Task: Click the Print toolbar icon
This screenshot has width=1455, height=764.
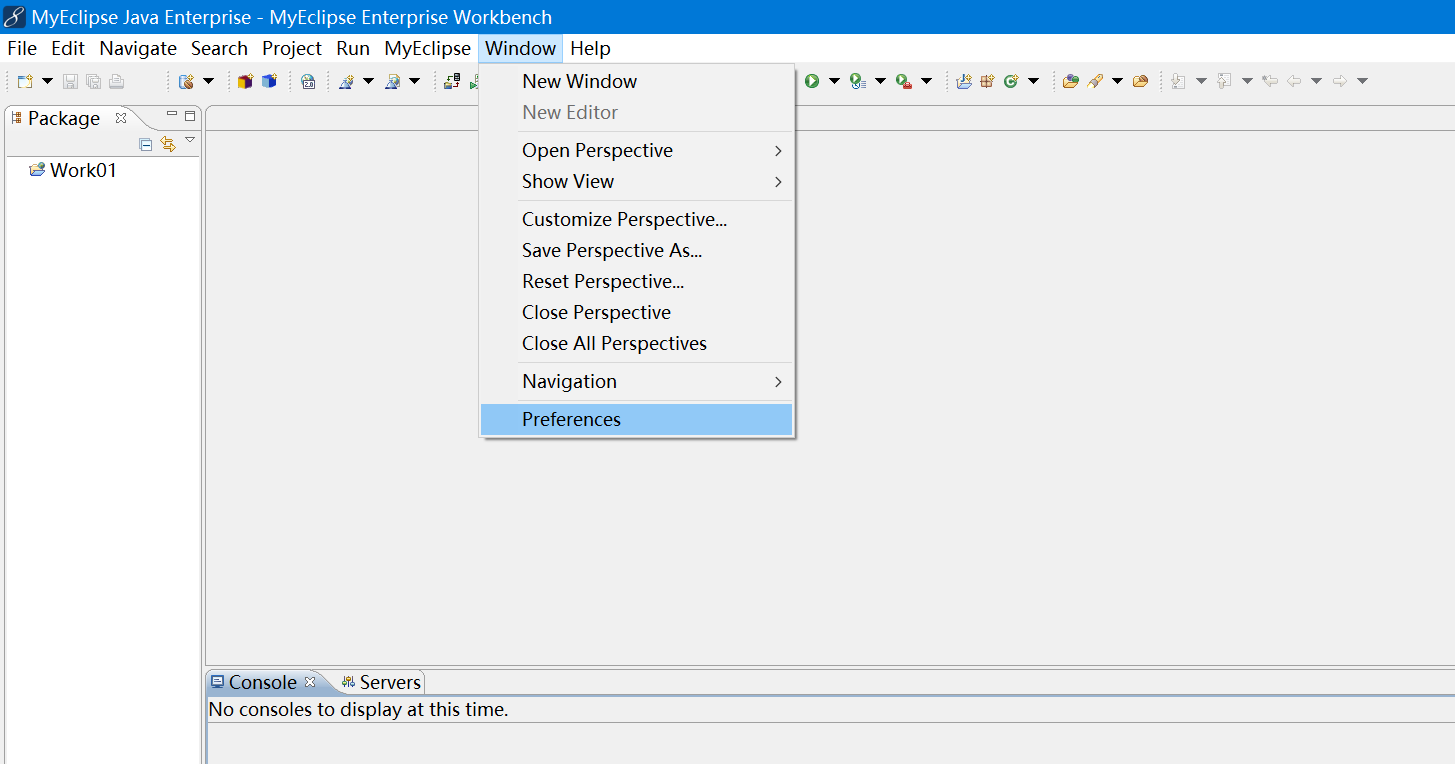Action: tap(117, 82)
